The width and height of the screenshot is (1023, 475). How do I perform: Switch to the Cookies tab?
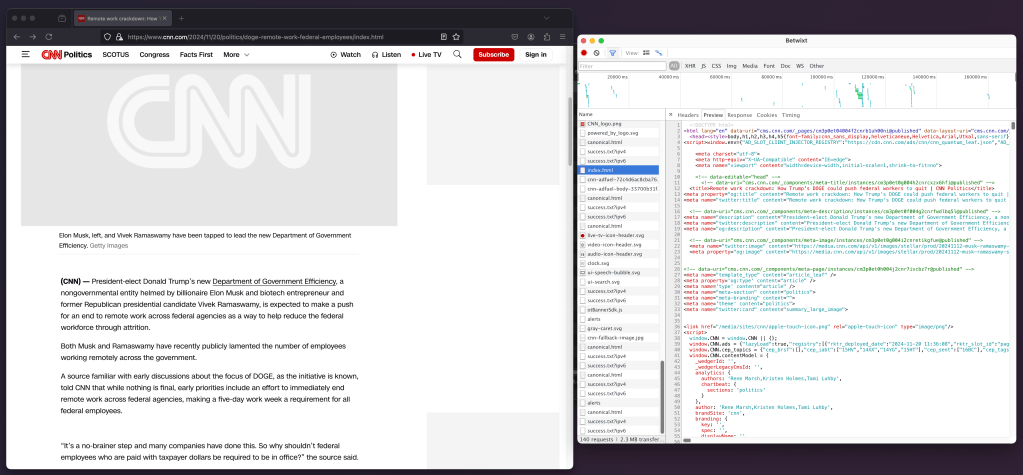click(766, 115)
